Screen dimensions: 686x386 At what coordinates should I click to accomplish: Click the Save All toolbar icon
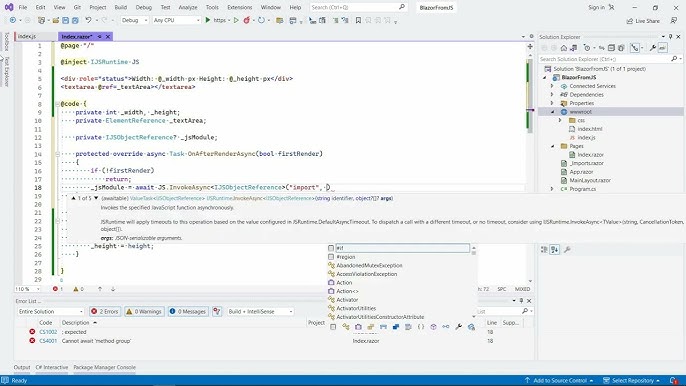(75, 20)
